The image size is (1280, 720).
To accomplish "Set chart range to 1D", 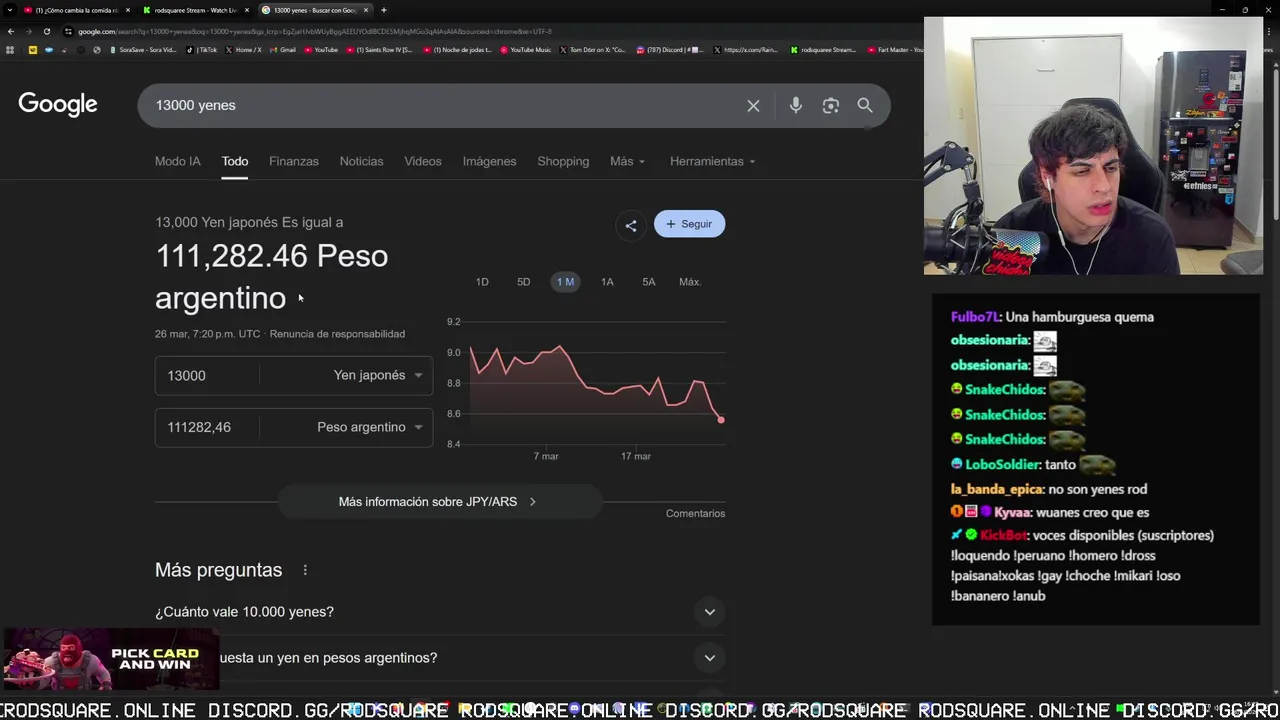I will 482,282.
